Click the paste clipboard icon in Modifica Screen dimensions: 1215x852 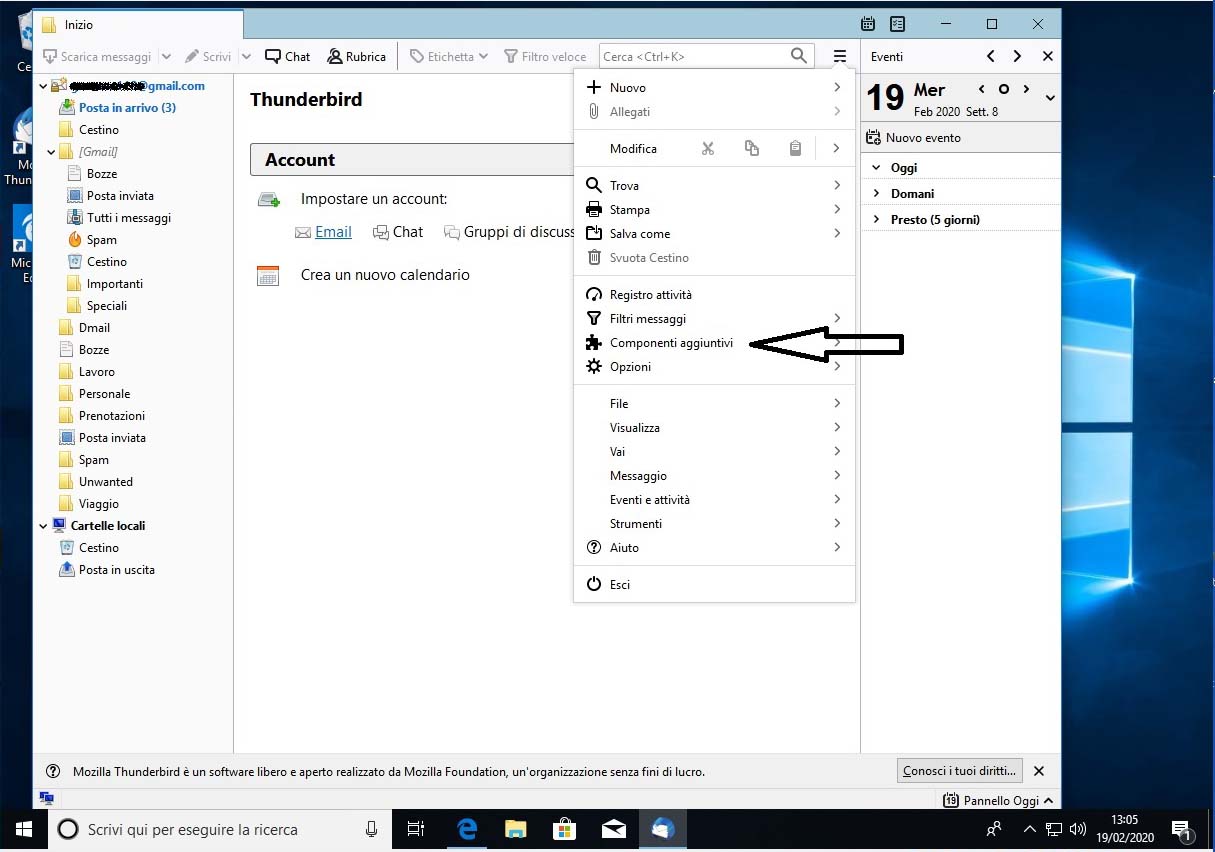click(x=795, y=149)
